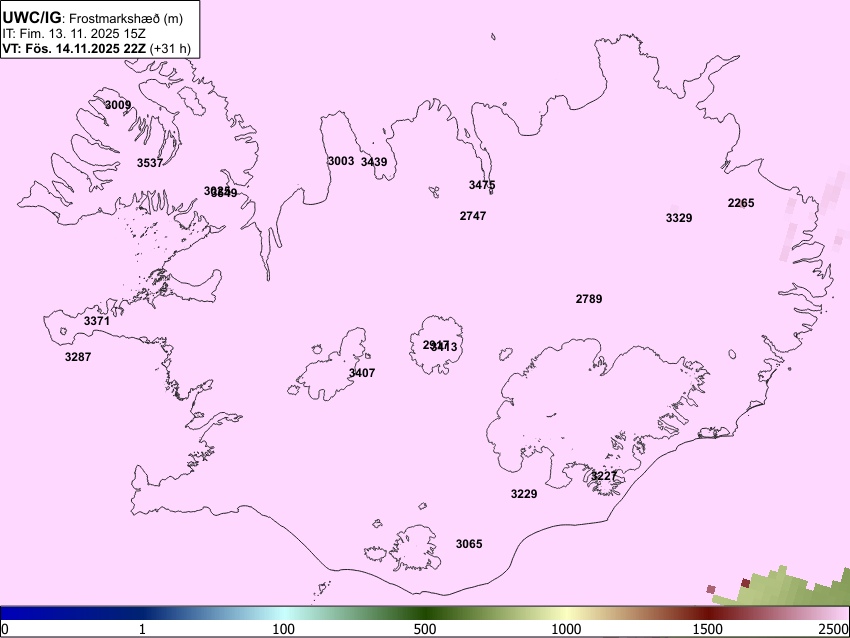Click the 3229 value on the map
The width and height of the screenshot is (850, 638).
[x=524, y=494]
